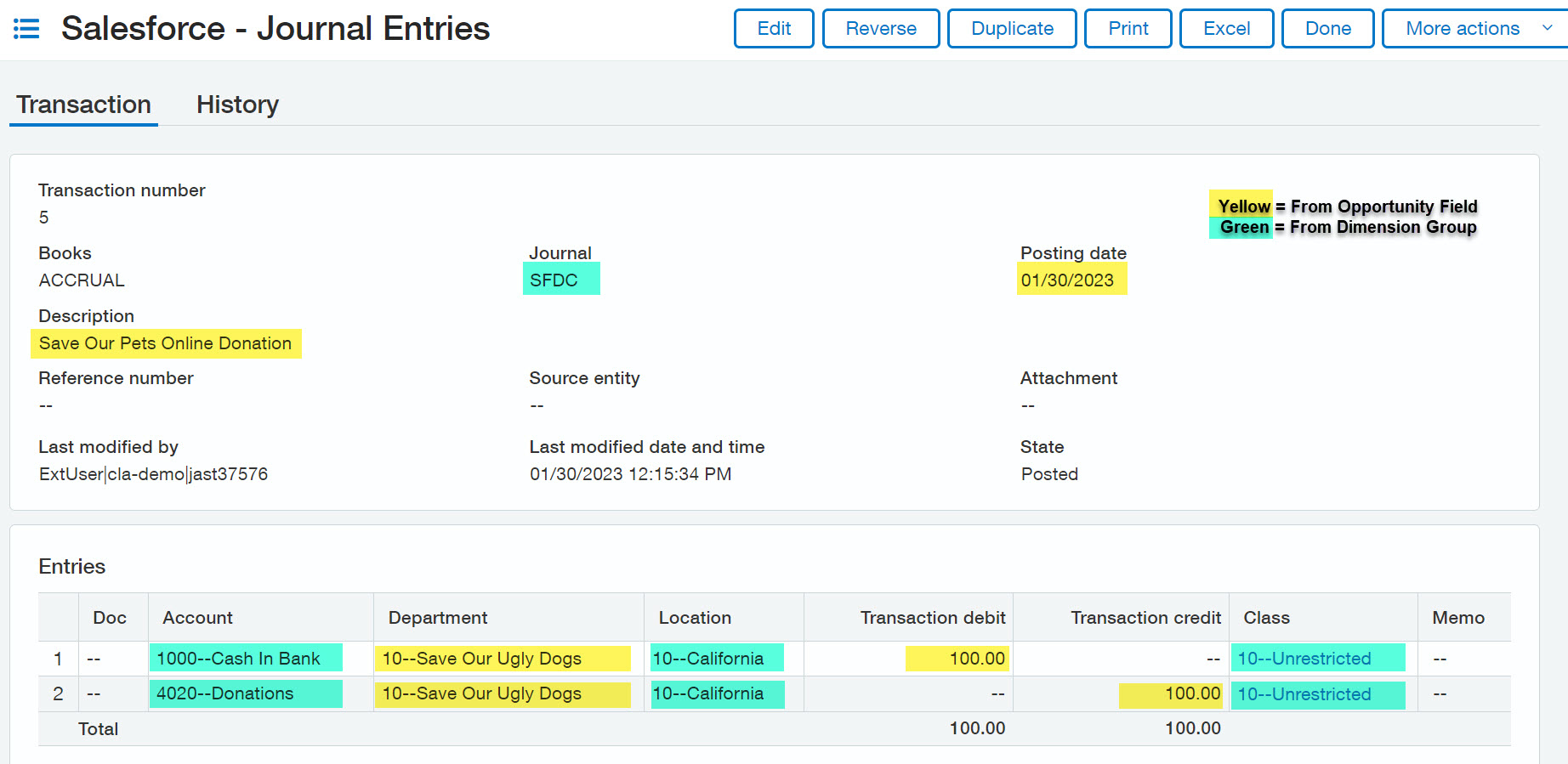
Task: Click the Edit button
Action: click(773, 29)
